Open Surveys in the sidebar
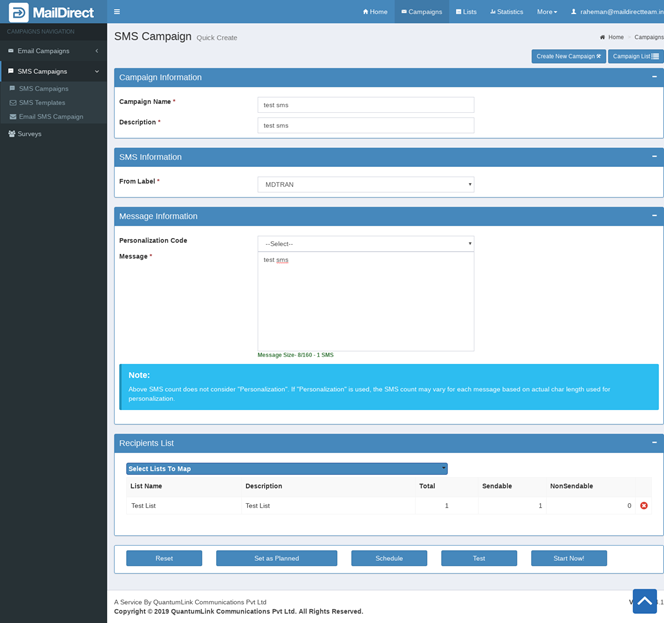Viewport: 664px width, 623px height. 29,133
